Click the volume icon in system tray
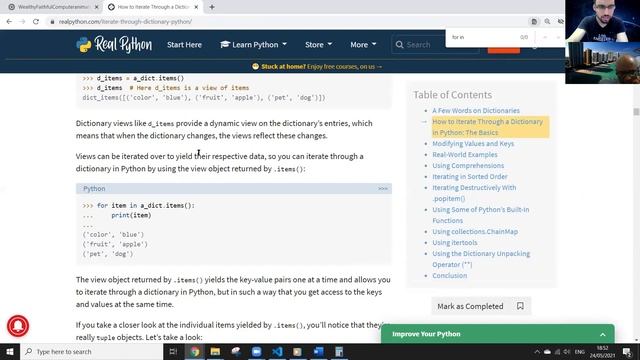Image resolution: width=640 pixels, height=360 pixels. [567, 351]
